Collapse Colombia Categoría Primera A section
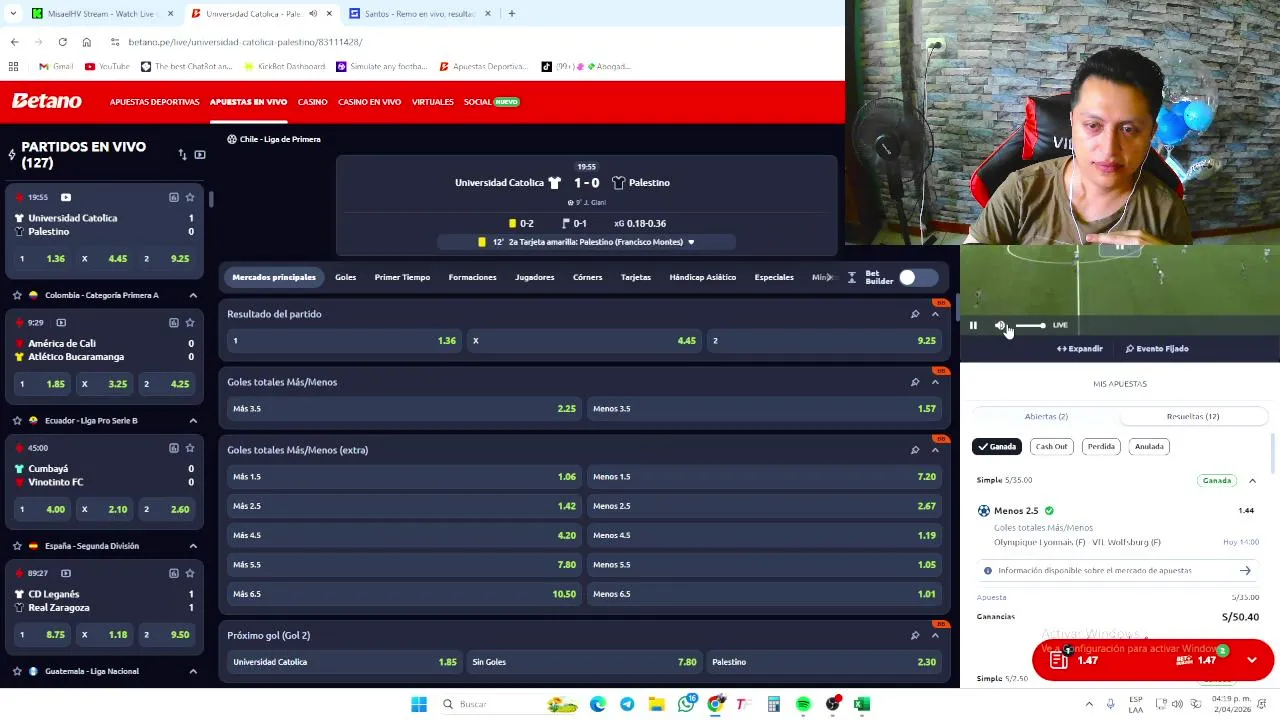 (x=193, y=295)
